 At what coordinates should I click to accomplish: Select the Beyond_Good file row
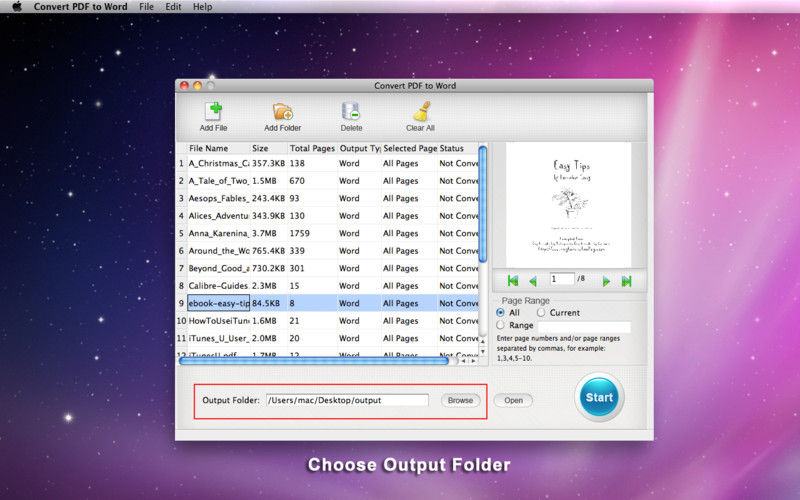[328, 268]
